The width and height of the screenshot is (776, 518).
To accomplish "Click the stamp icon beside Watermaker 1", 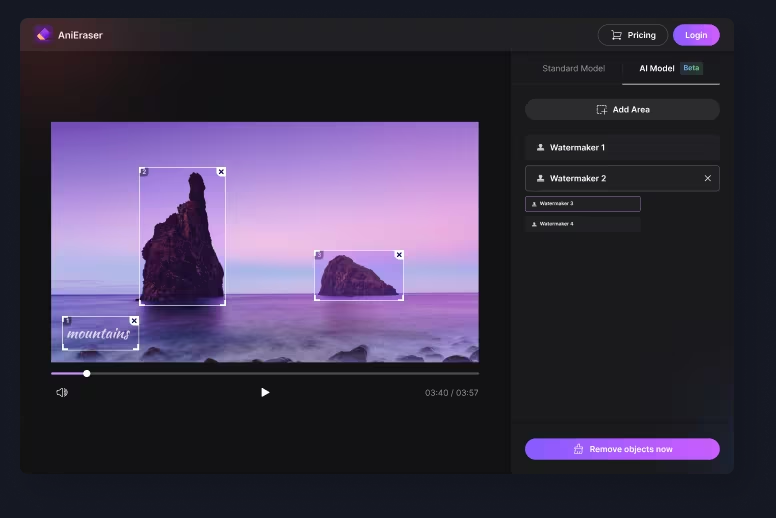I will [x=541, y=148].
